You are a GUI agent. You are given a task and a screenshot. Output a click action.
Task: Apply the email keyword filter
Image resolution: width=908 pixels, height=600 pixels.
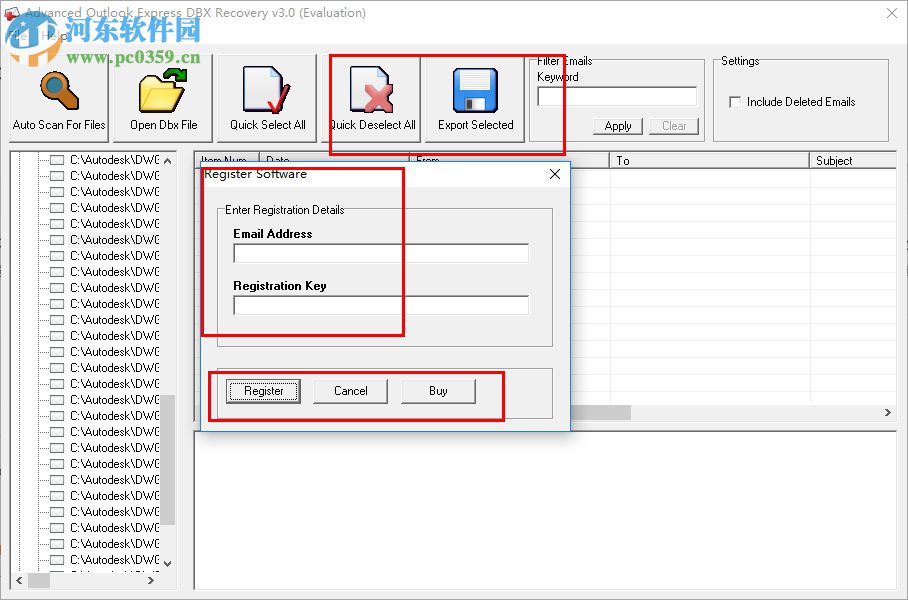tap(617, 126)
